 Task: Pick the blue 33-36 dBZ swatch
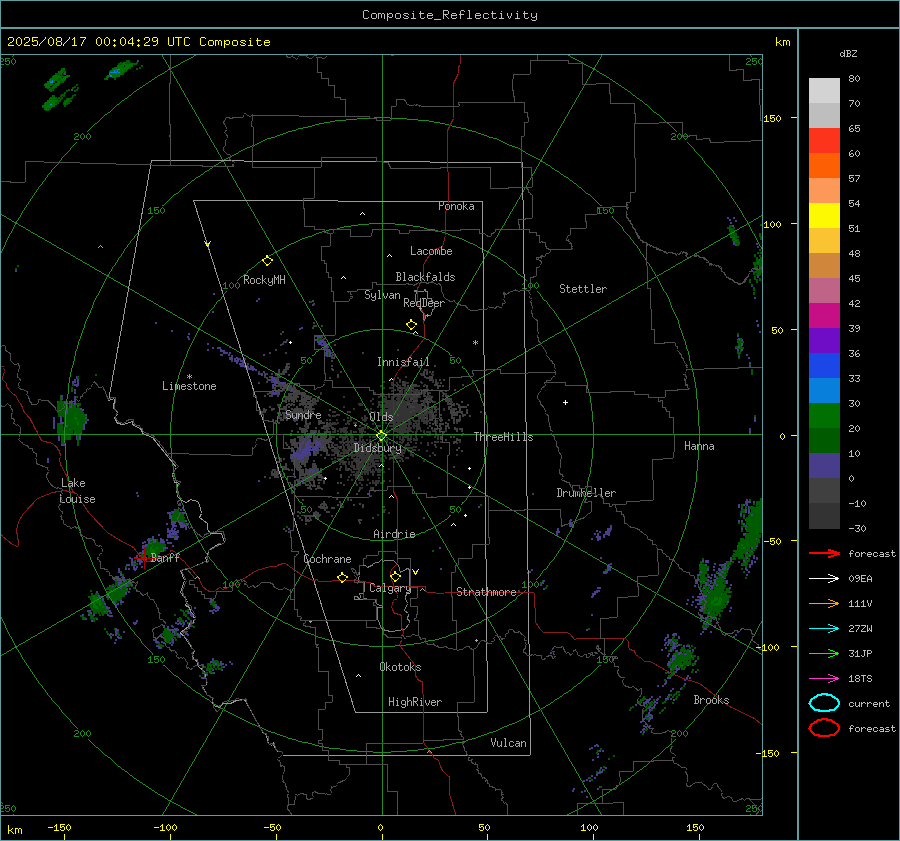[x=824, y=366]
